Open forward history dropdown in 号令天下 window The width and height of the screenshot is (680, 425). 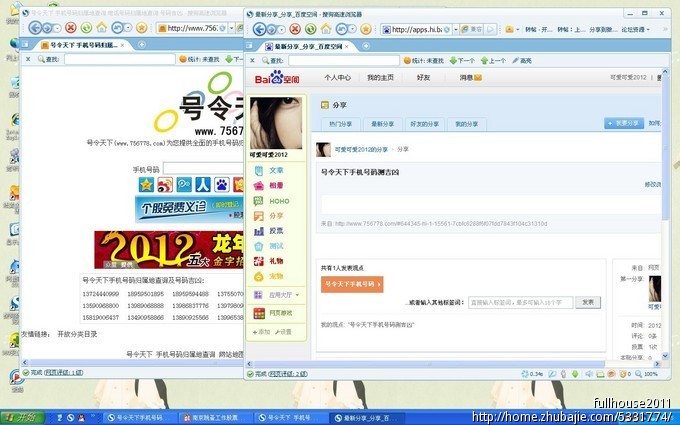click(57, 28)
